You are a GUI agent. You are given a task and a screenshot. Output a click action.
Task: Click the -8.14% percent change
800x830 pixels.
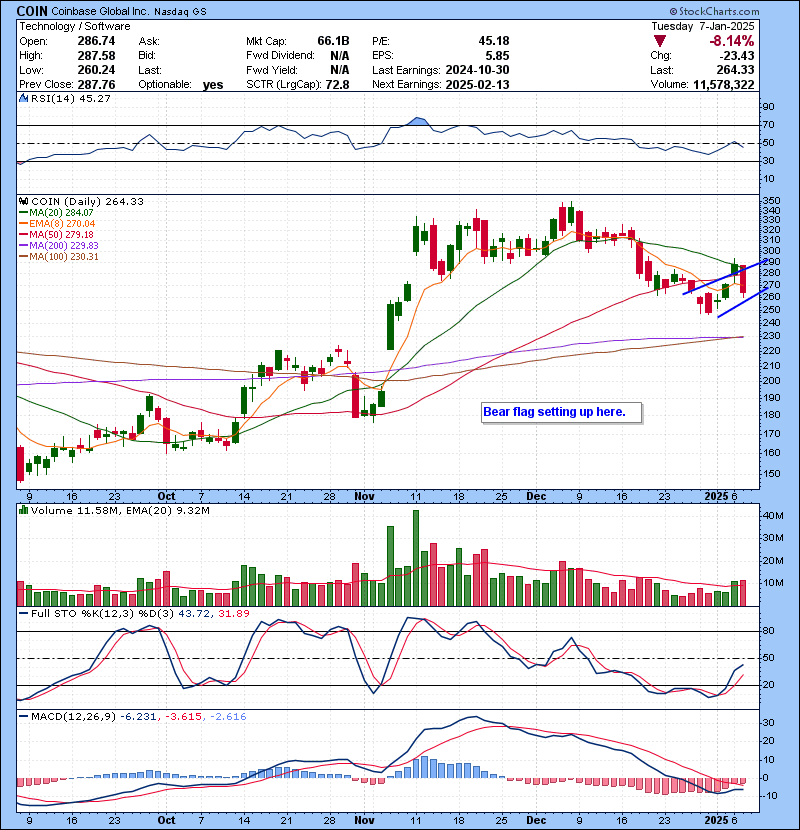tap(732, 41)
